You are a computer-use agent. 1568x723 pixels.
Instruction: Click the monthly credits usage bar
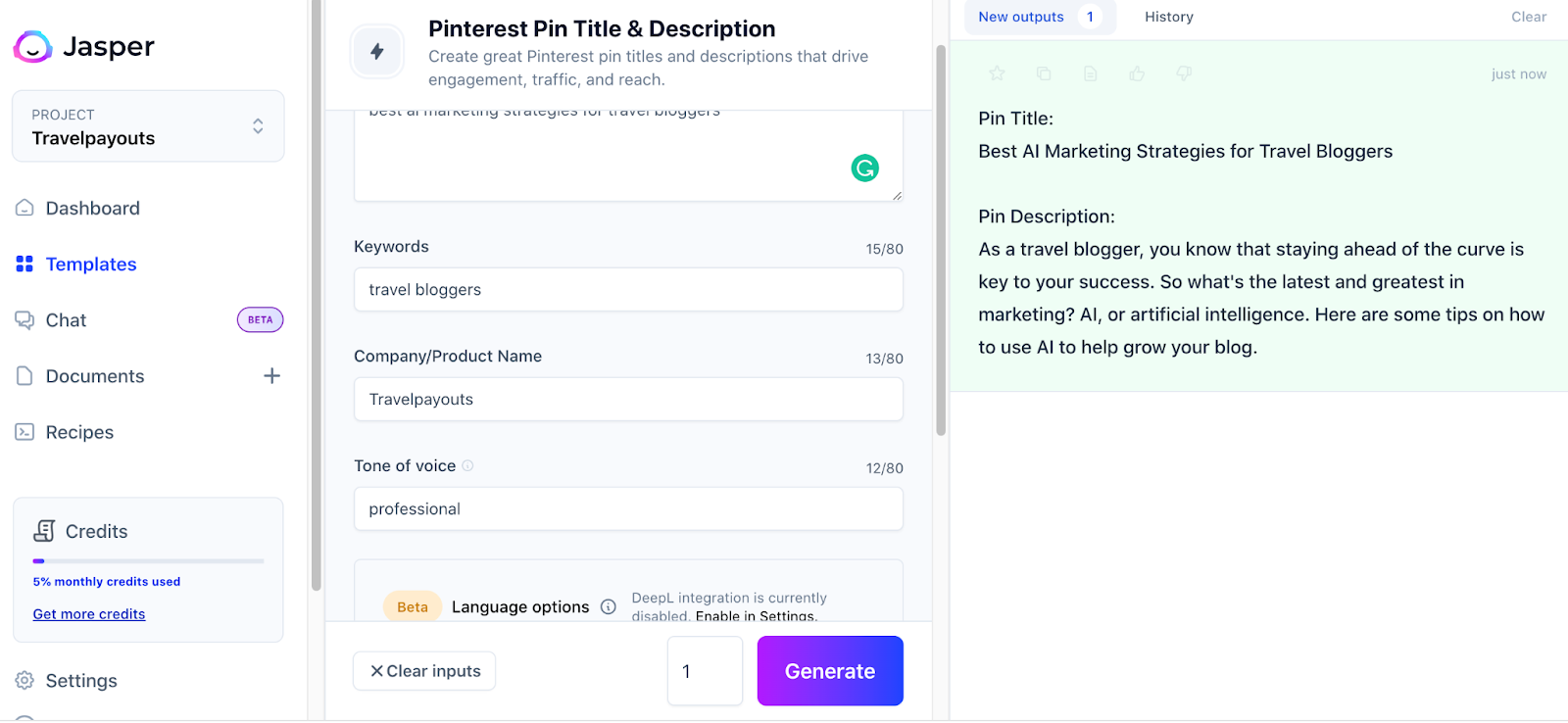click(x=149, y=561)
